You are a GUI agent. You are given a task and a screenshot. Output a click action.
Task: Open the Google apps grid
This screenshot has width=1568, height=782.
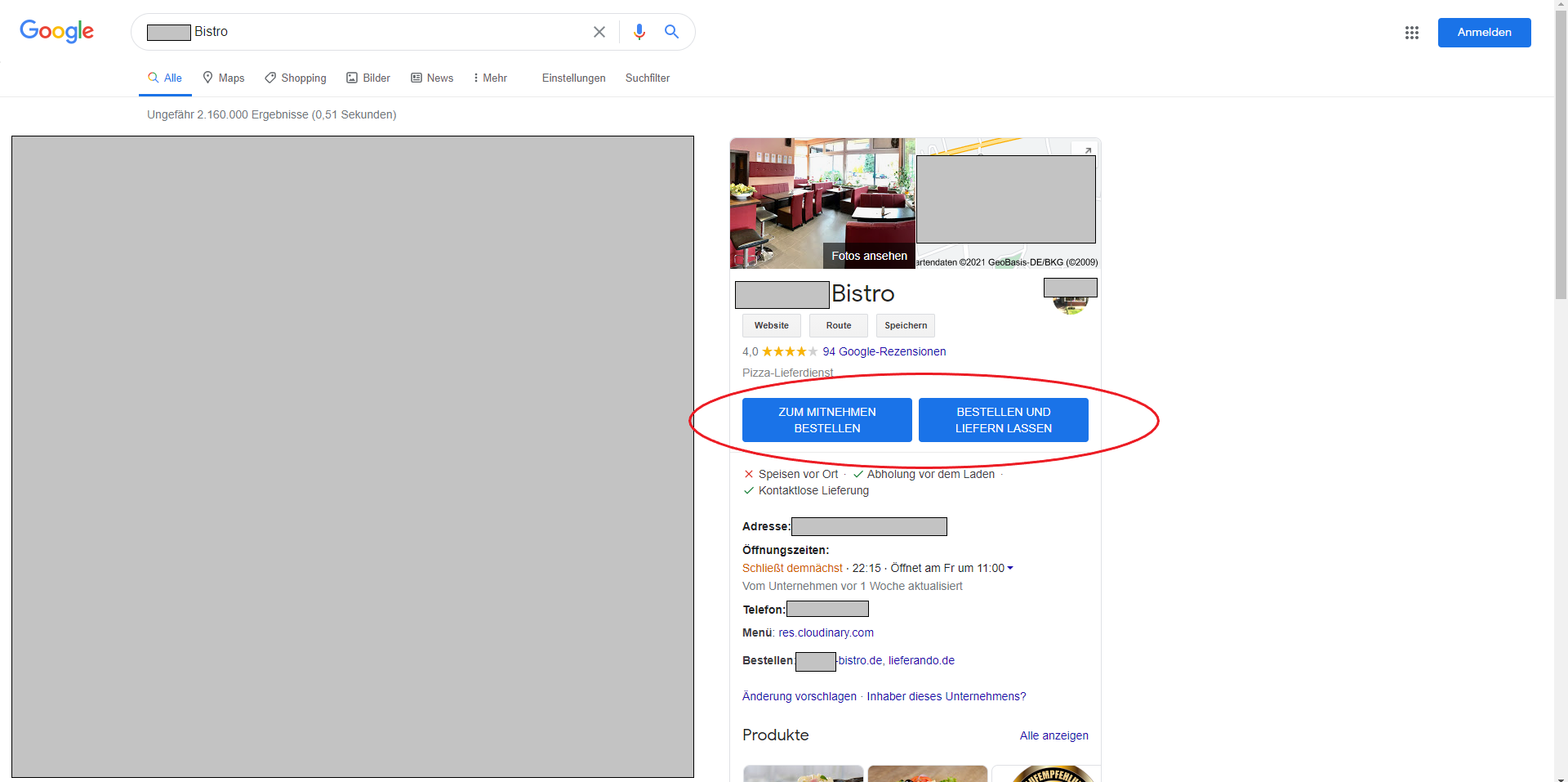click(x=1412, y=33)
